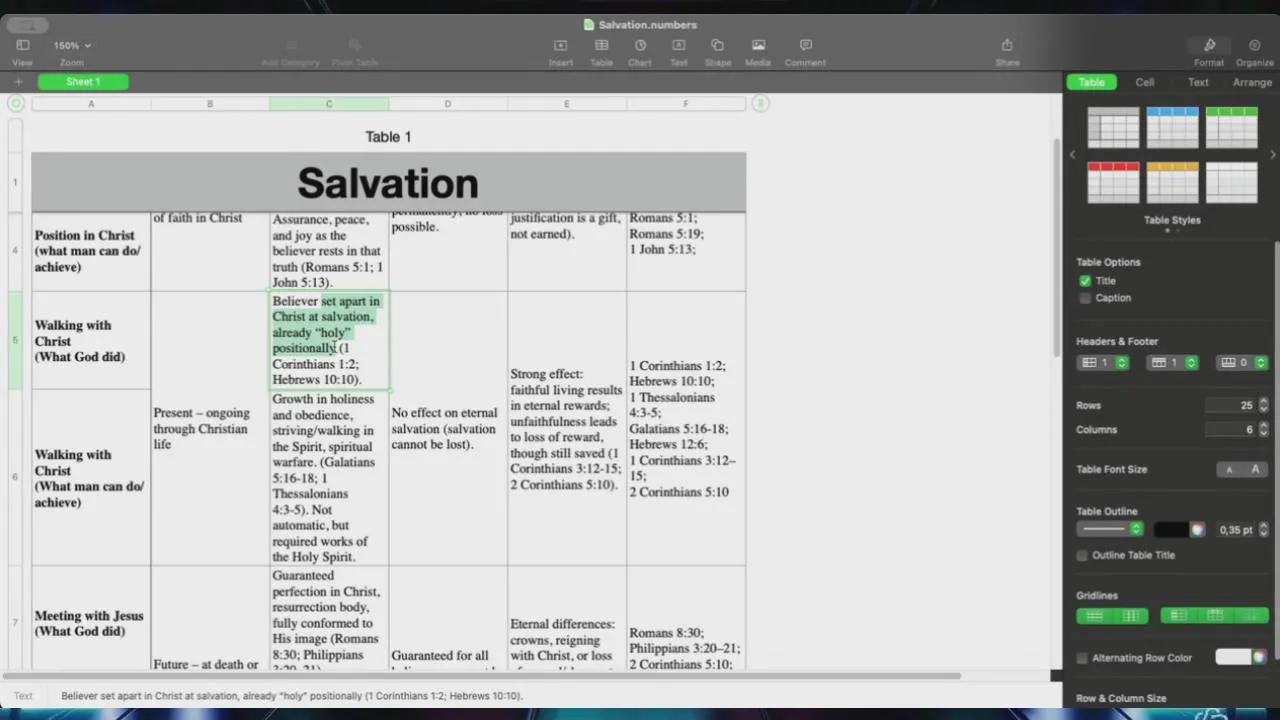Switch to the Cell inspector tab
Screen dimensions: 1280x720
coord(1145,82)
